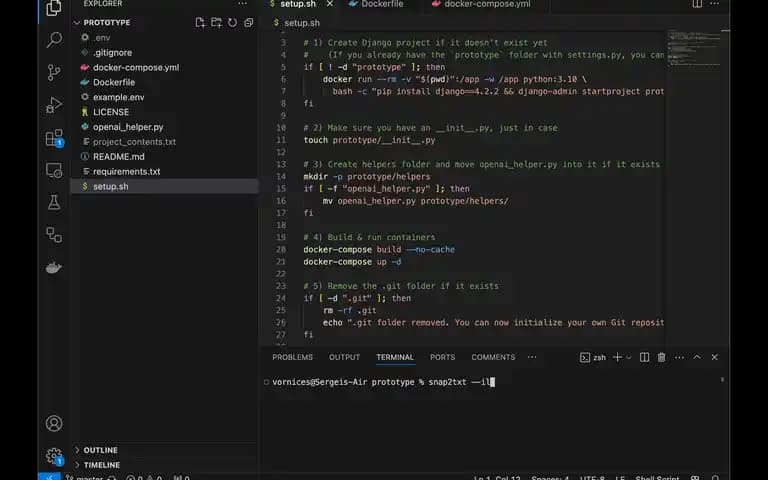Click line 'docker-compose up -d'
This screenshot has height=480, width=768.
352,262
